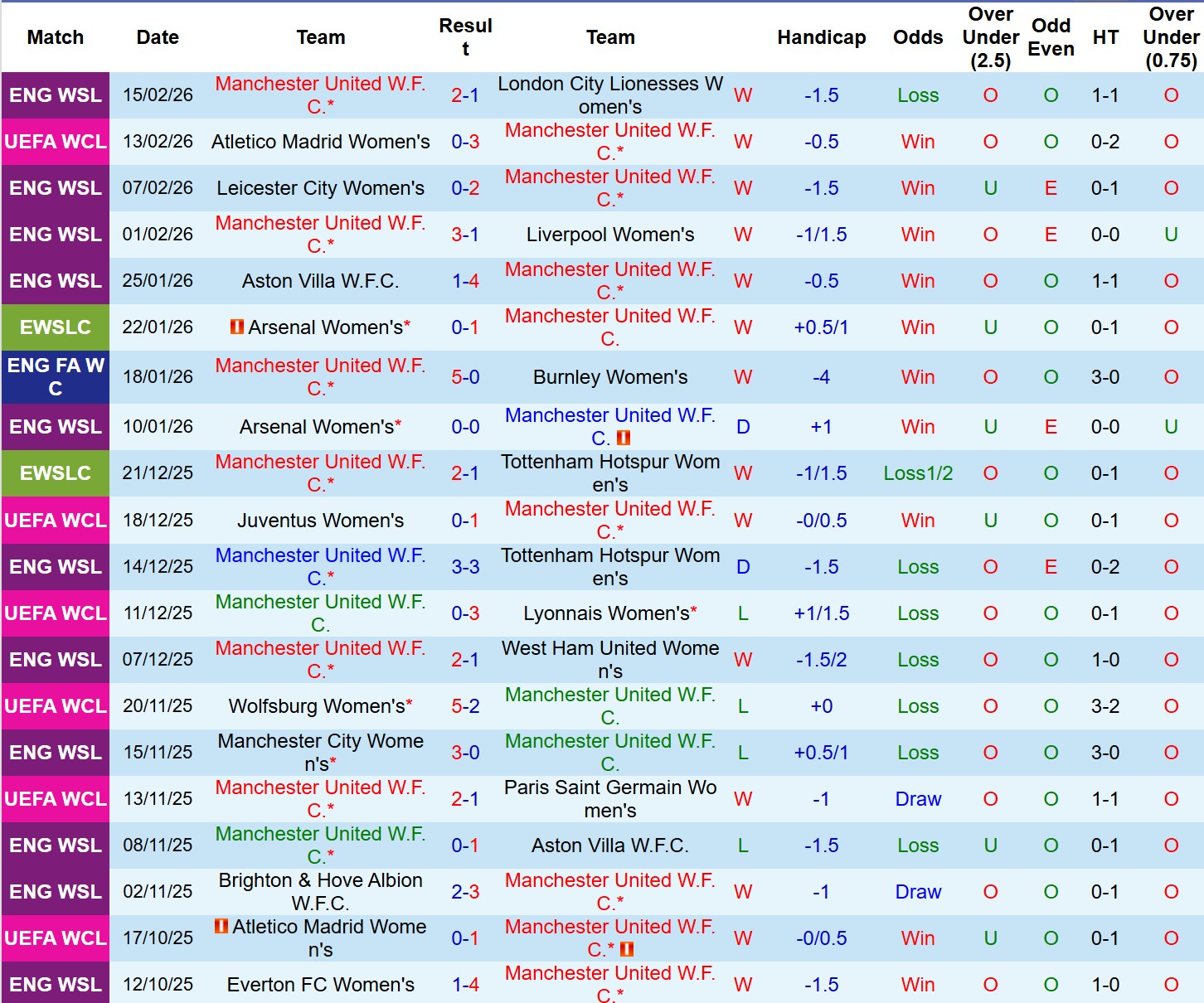This screenshot has height=1003, width=1204.
Task: Click red card icon before Atletico Madrid Women's
Action: point(221,926)
